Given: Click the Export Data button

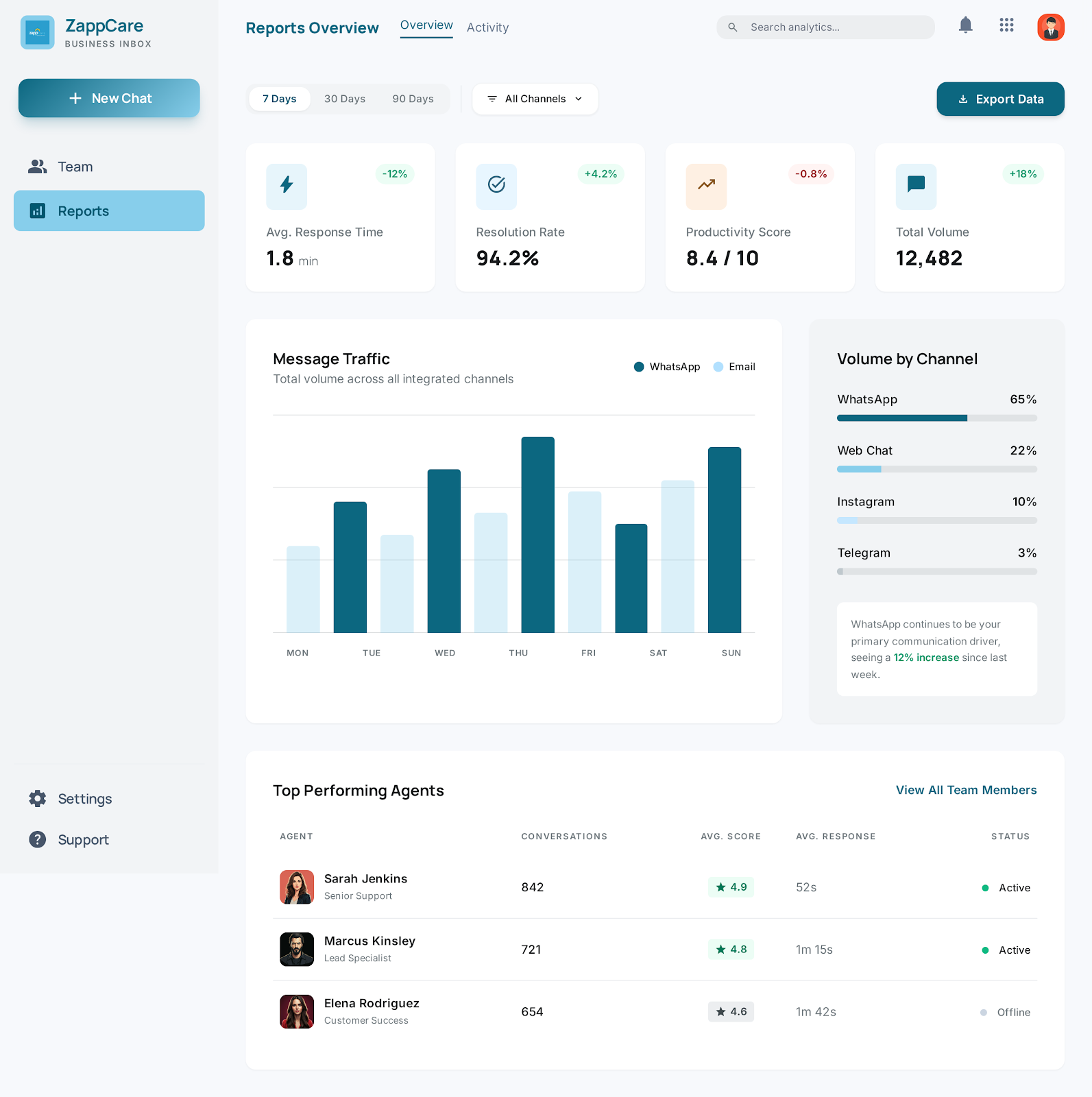Looking at the screenshot, I should 1000,99.
